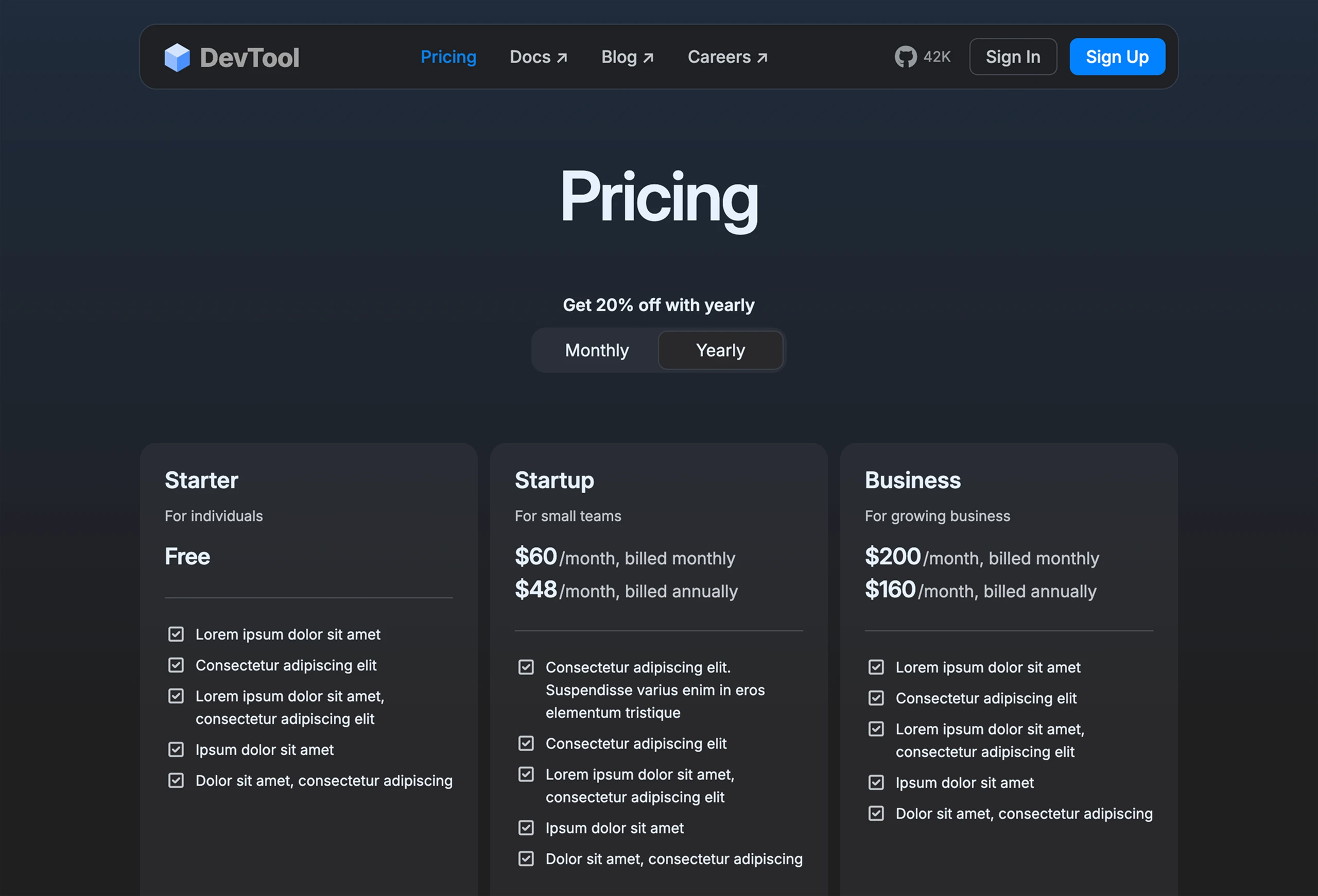Click the Startup plan heading
This screenshot has height=896, width=1318.
[x=554, y=480]
